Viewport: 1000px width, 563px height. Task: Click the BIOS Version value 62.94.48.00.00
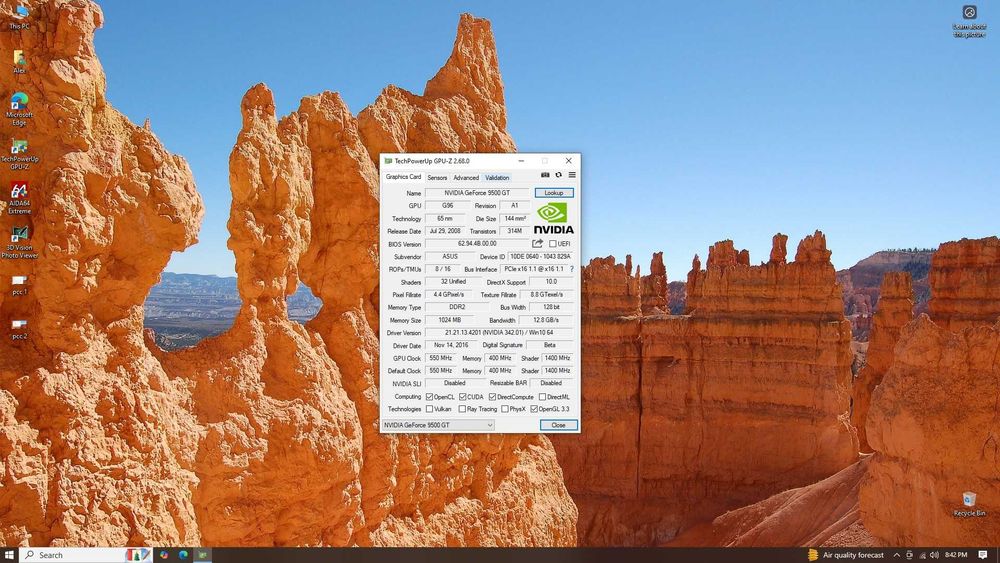click(477, 244)
